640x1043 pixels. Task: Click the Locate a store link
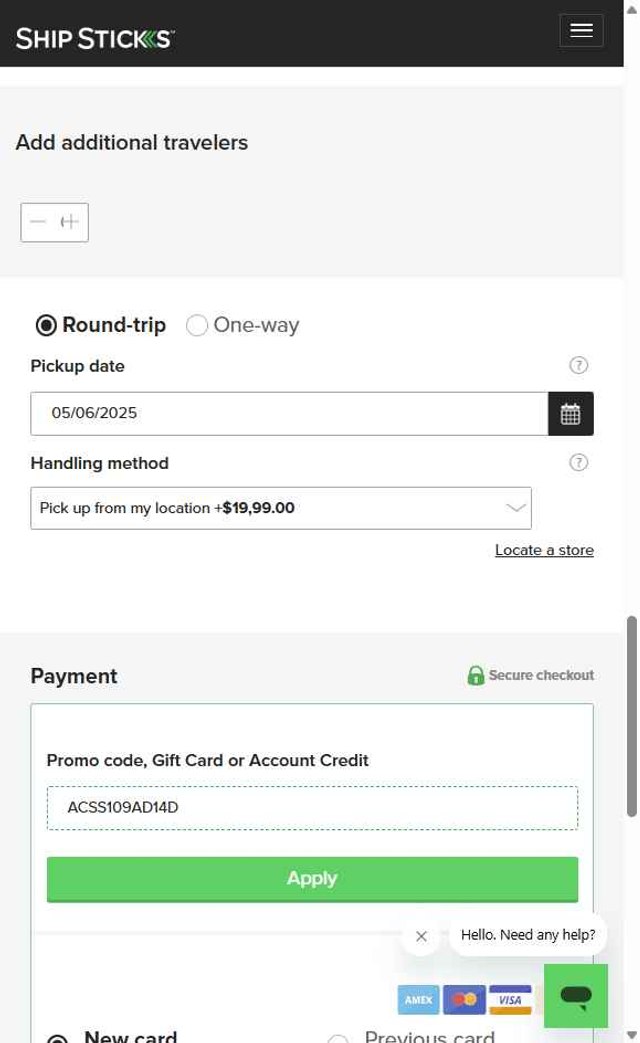544,550
